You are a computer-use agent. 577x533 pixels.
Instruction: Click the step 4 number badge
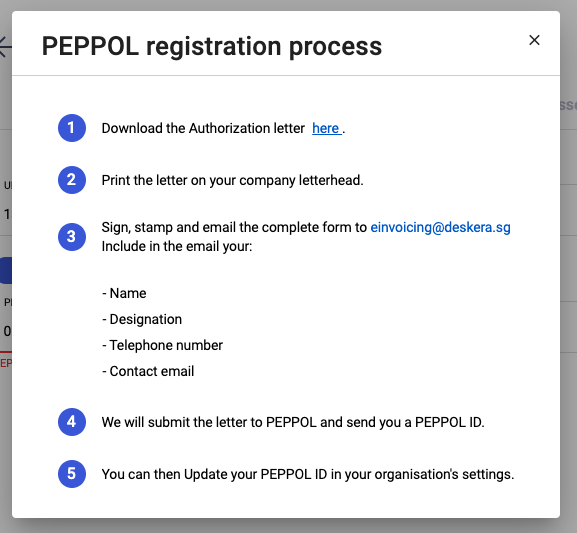pos(72,422)
